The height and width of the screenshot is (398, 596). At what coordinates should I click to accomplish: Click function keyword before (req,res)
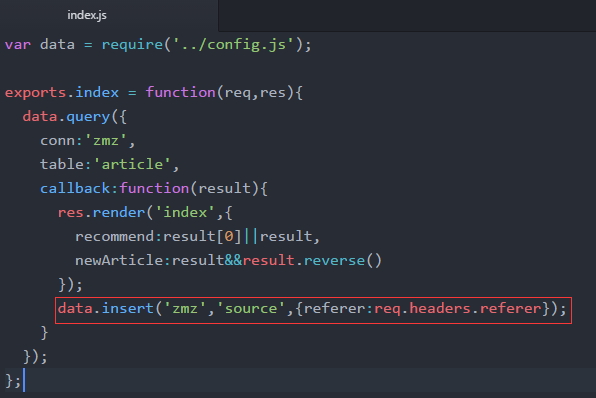tap(181, 92)
